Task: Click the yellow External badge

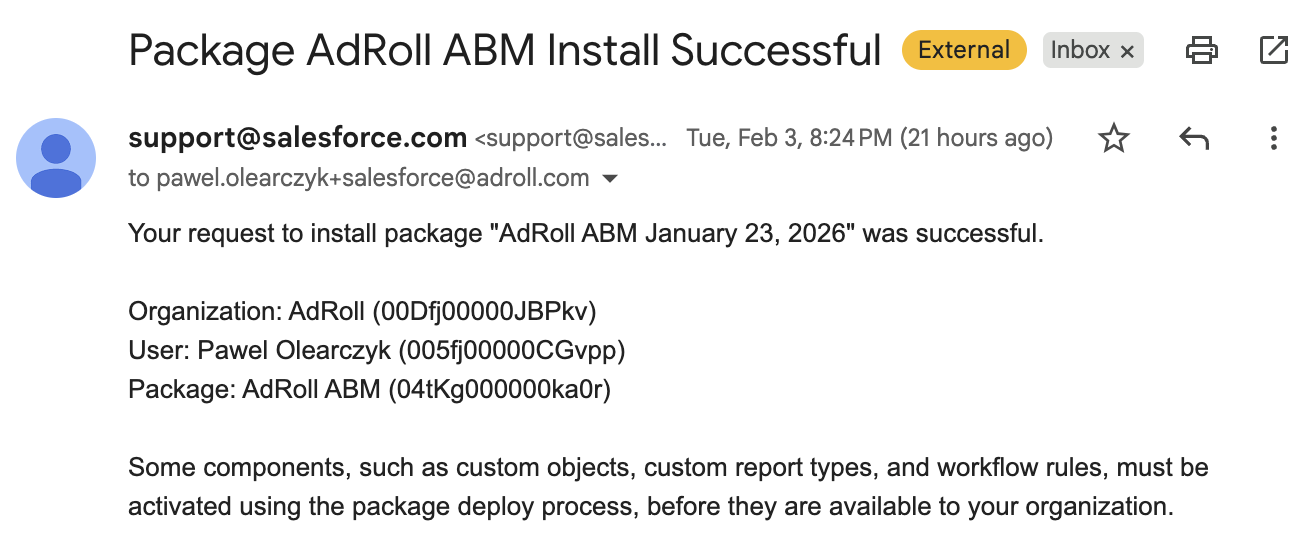Action: [964, 50]
